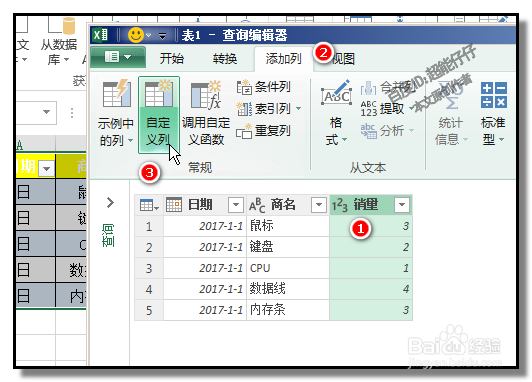Screen dimensions: 532x382
Task: Switch to the Transform (转换) tab
Action: (x=225, y=59)
